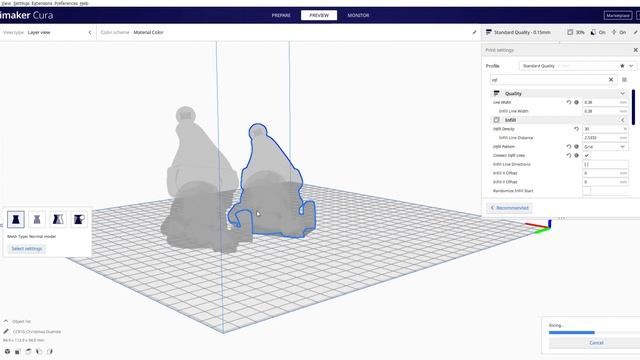Switch to the PREVIEW stage tab
This screenshot has height=360, width=640.
coord(319,16)
